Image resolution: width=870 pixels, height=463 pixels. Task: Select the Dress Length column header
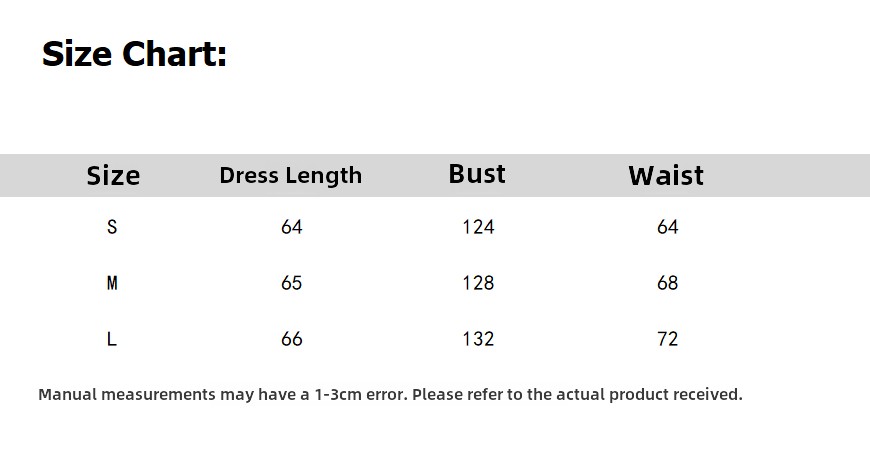(291, 175)
